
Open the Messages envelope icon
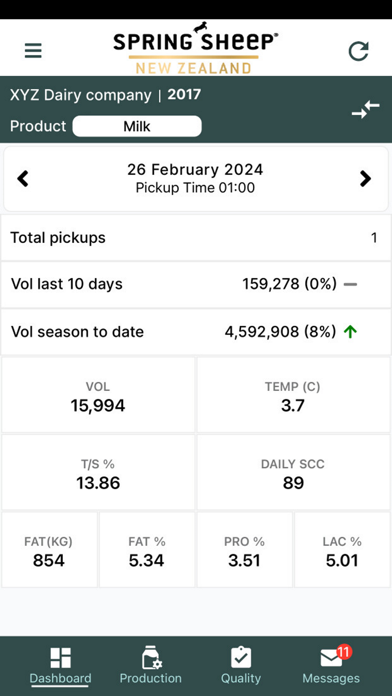coord(331,658)
